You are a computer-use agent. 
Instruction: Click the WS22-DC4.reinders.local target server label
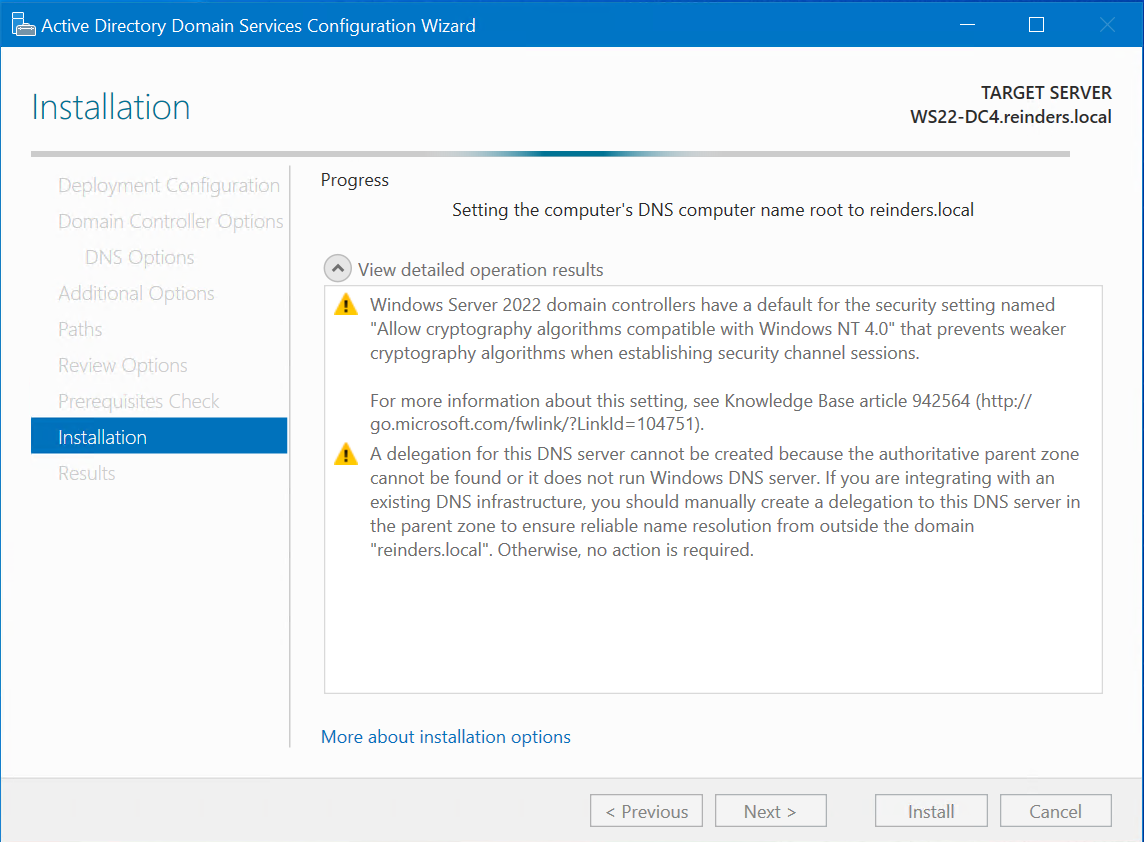(x=1010, y=116)
